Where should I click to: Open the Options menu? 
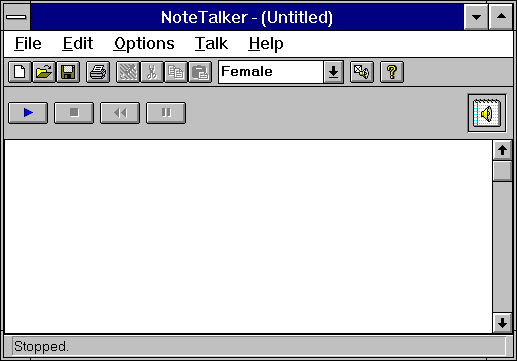[144, 44]
